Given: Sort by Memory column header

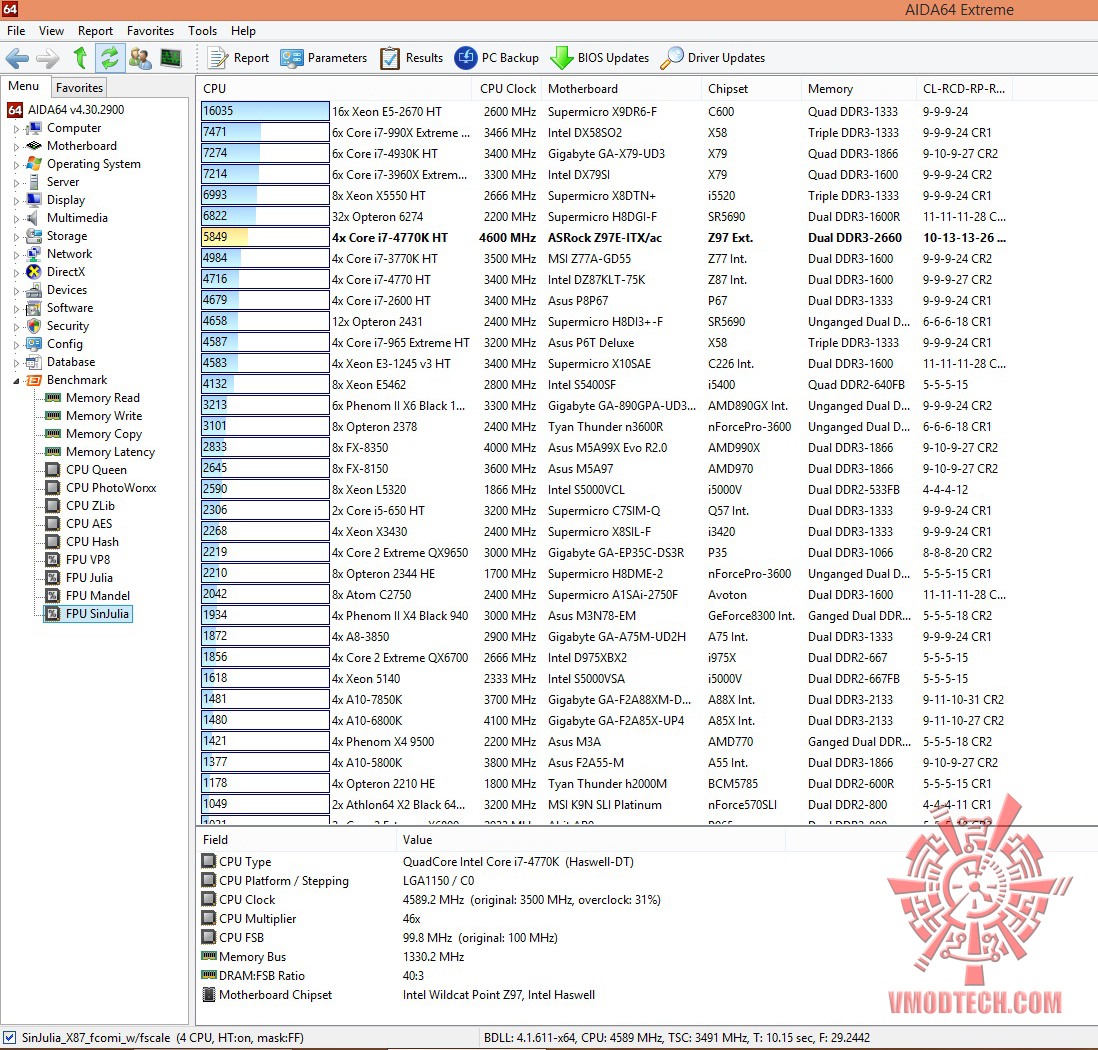Looking at the screenshot, I should [859, 89].
